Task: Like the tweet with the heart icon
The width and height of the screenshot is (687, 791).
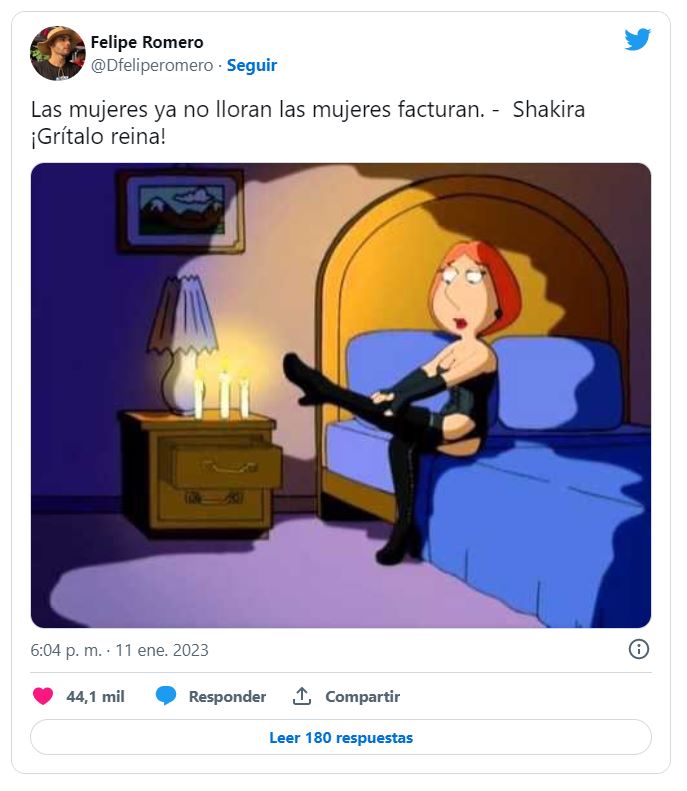Action: coord(43,696)
